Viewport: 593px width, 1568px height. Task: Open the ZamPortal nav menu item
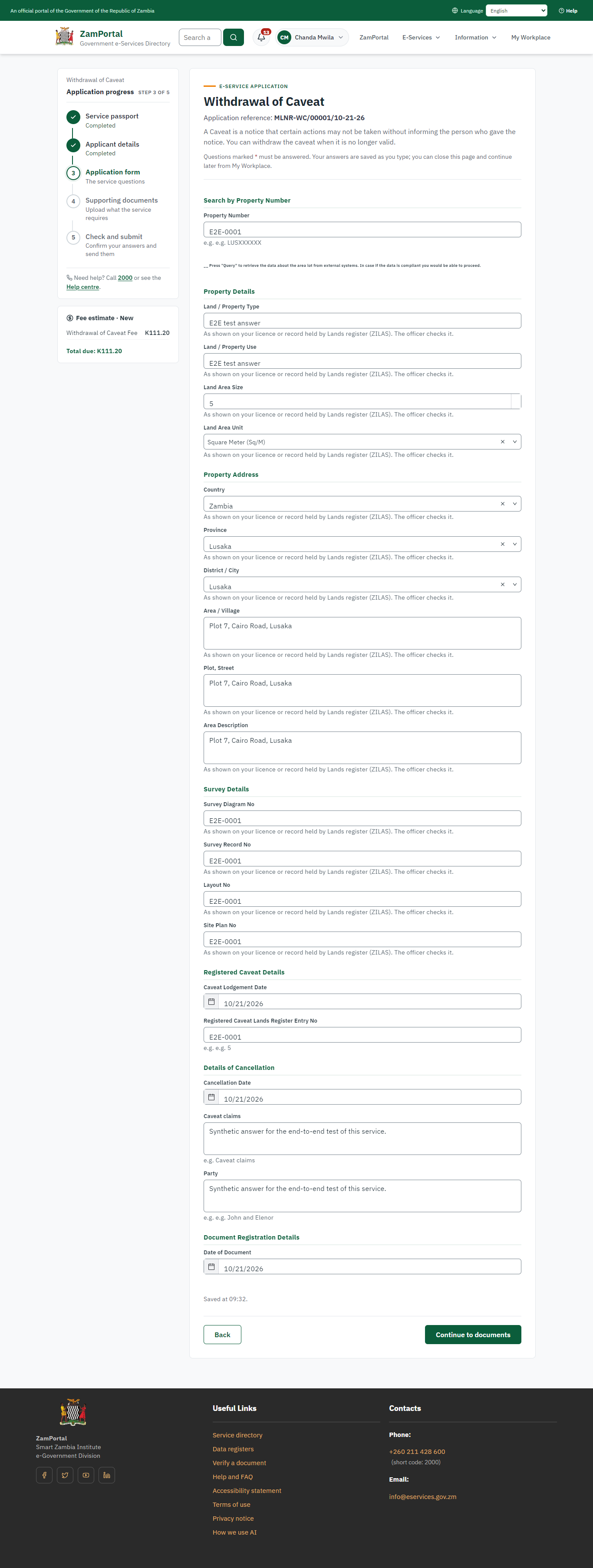coord(374,37)
